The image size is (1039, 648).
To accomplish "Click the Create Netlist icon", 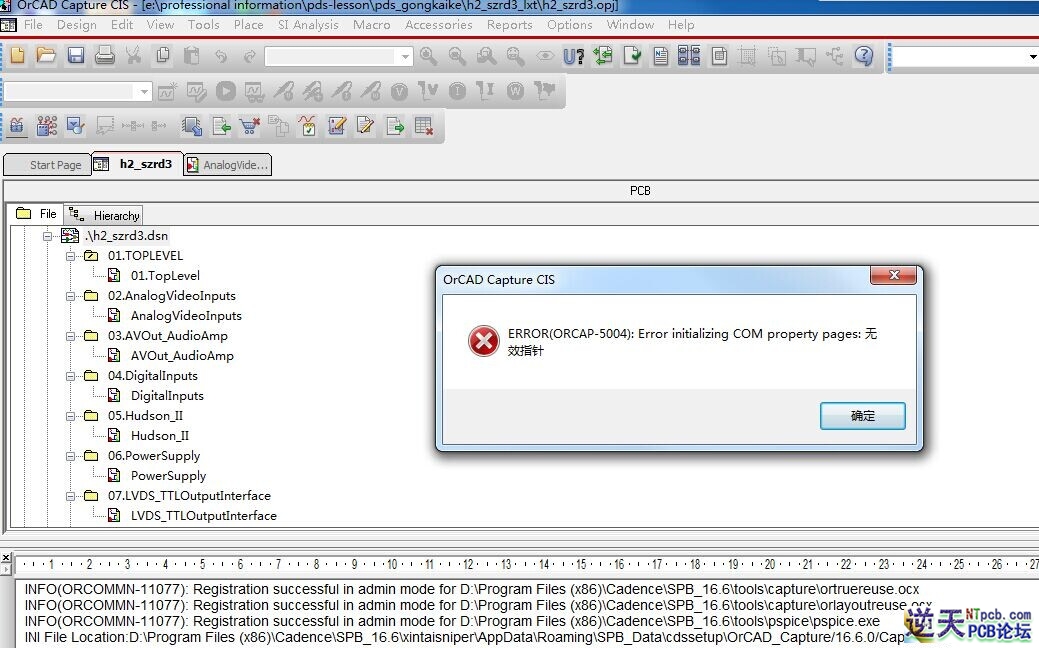I will click(x=661, y=56).
